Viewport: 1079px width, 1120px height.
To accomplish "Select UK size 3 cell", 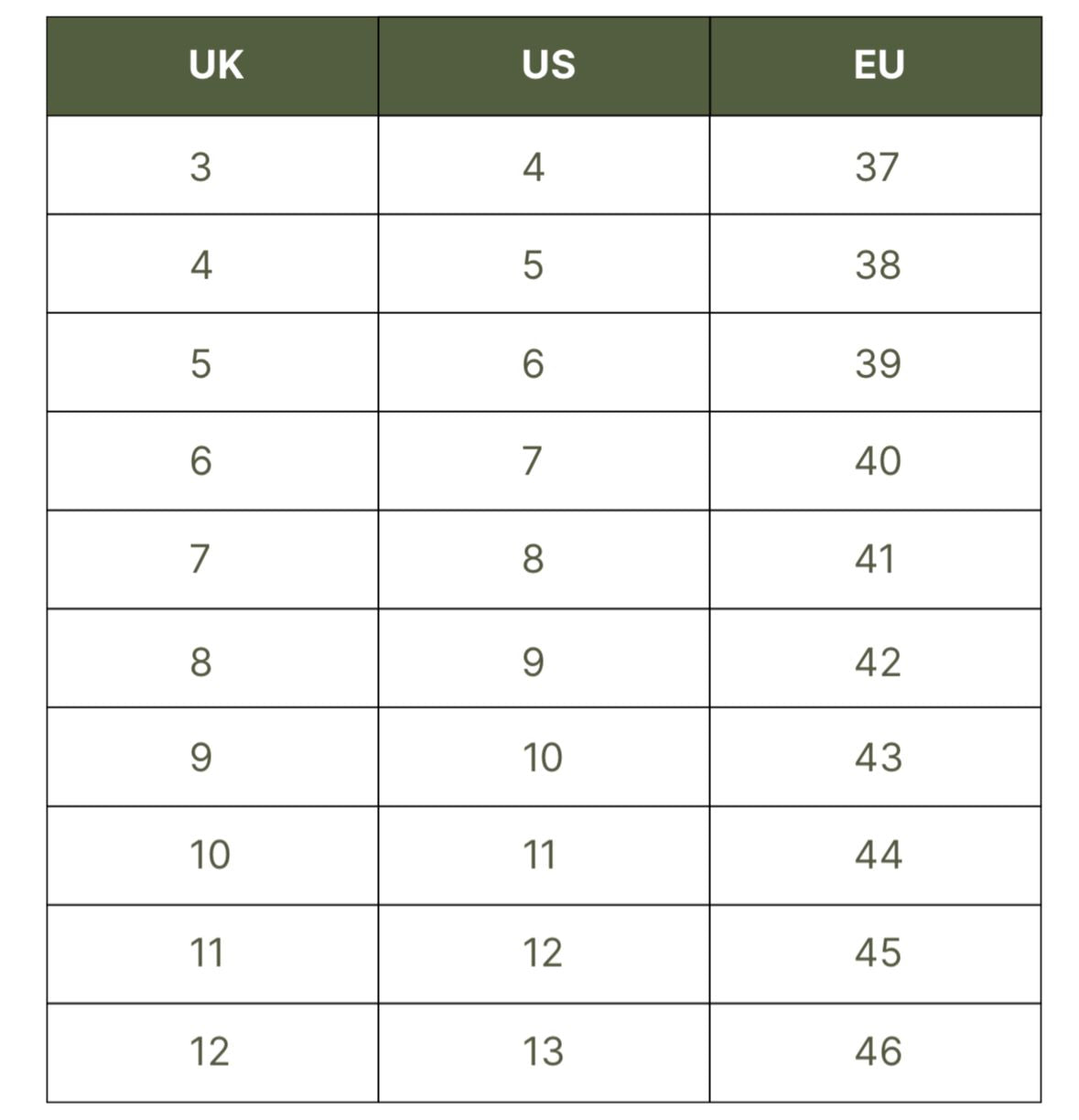I will pos(200,167).
